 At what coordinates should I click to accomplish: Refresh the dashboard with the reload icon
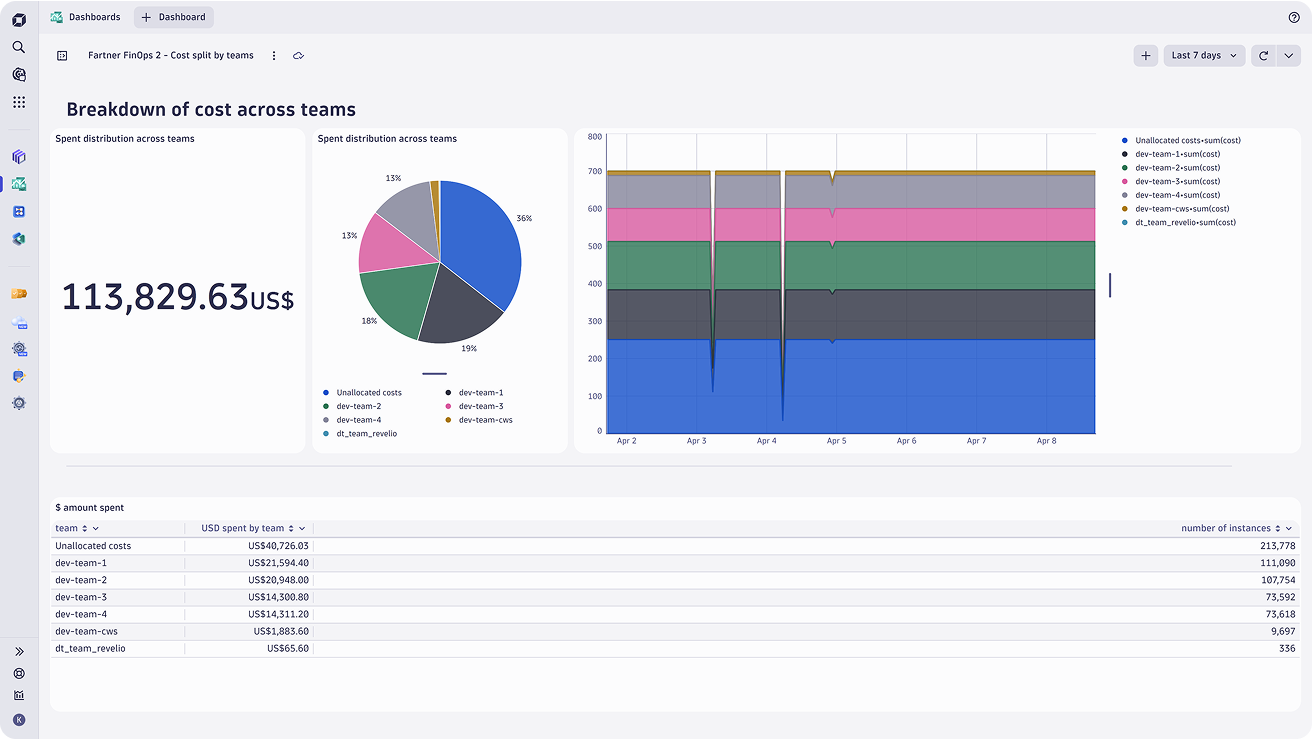click(x=1264, y=56)
